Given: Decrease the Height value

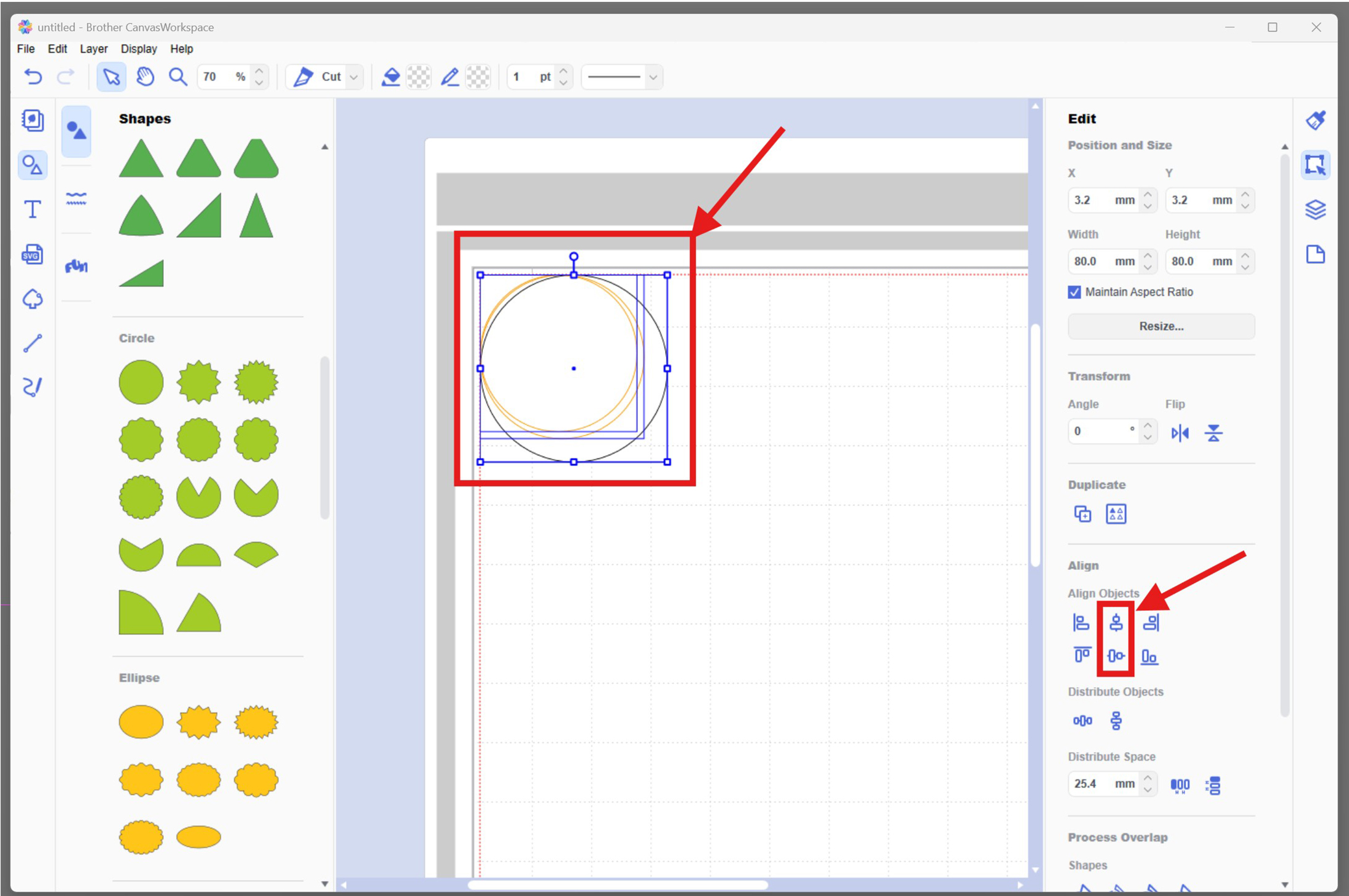Looking at the screenshot, I should (1245, 268).
